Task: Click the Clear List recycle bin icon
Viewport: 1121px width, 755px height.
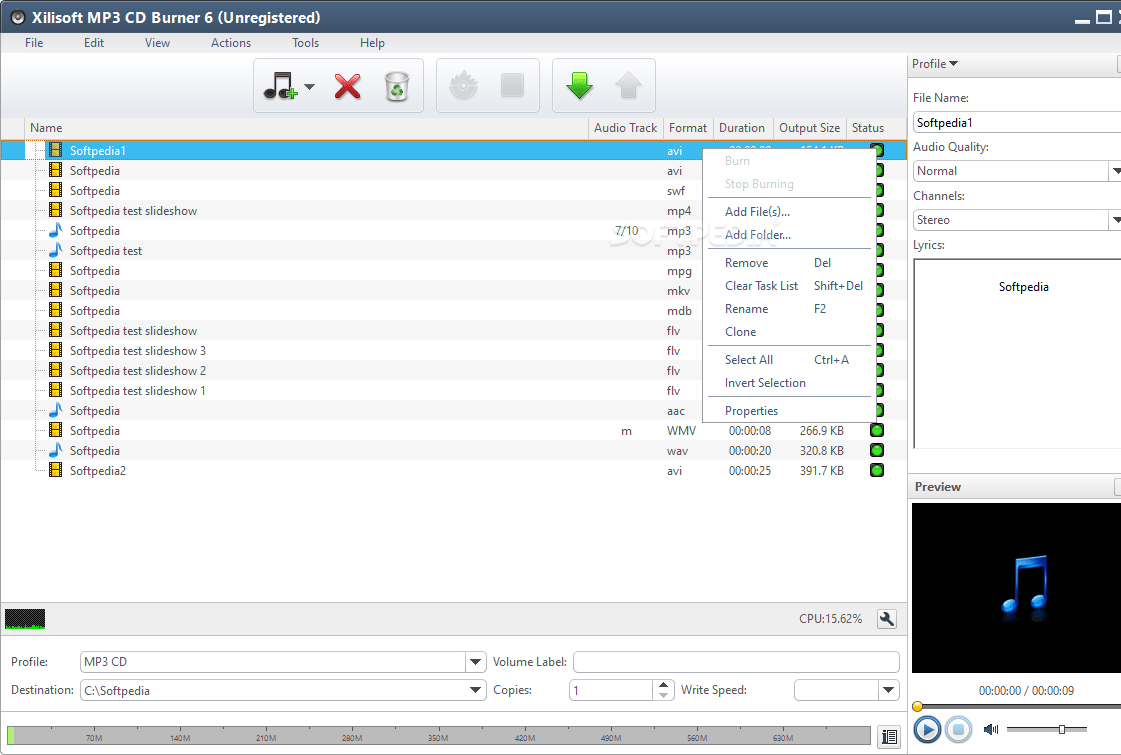Action: point(398,85)
